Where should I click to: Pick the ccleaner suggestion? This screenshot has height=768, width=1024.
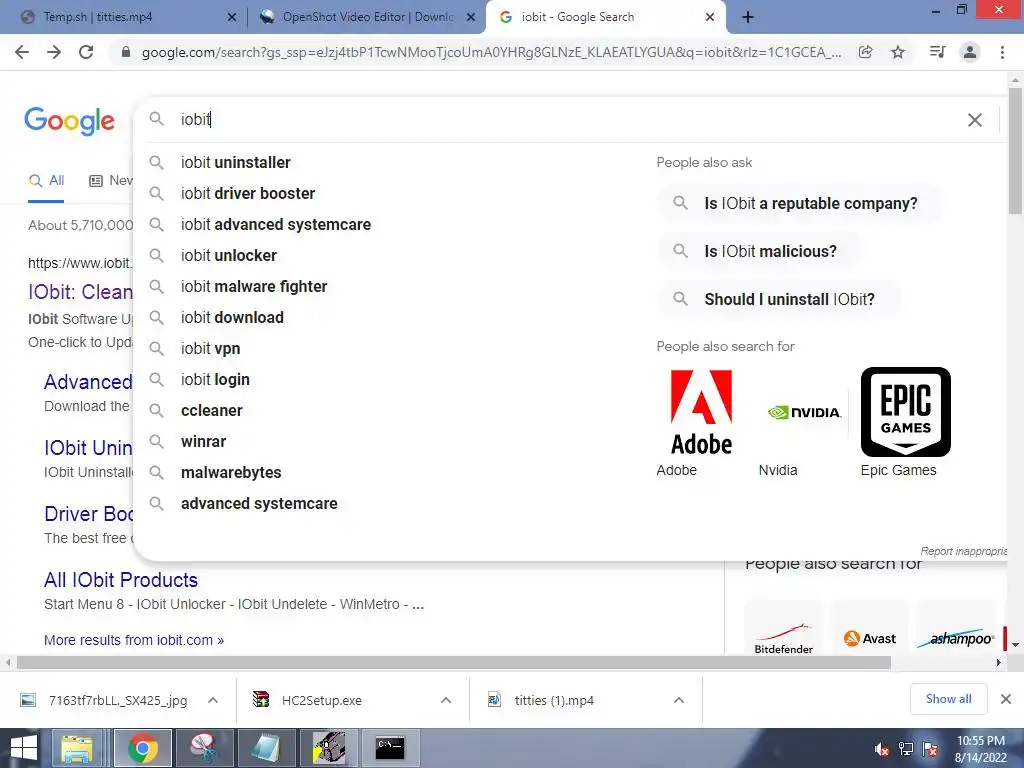pyautogui.click(x=212, y=411)
